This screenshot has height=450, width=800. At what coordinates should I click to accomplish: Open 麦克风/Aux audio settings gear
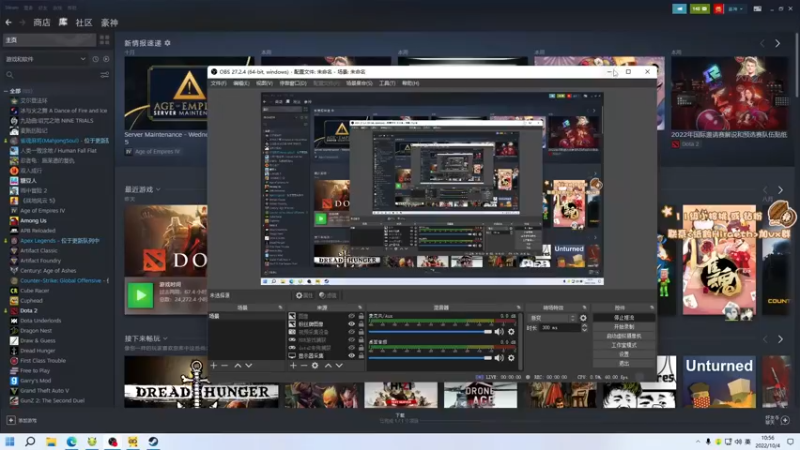(x=511, y=332)
